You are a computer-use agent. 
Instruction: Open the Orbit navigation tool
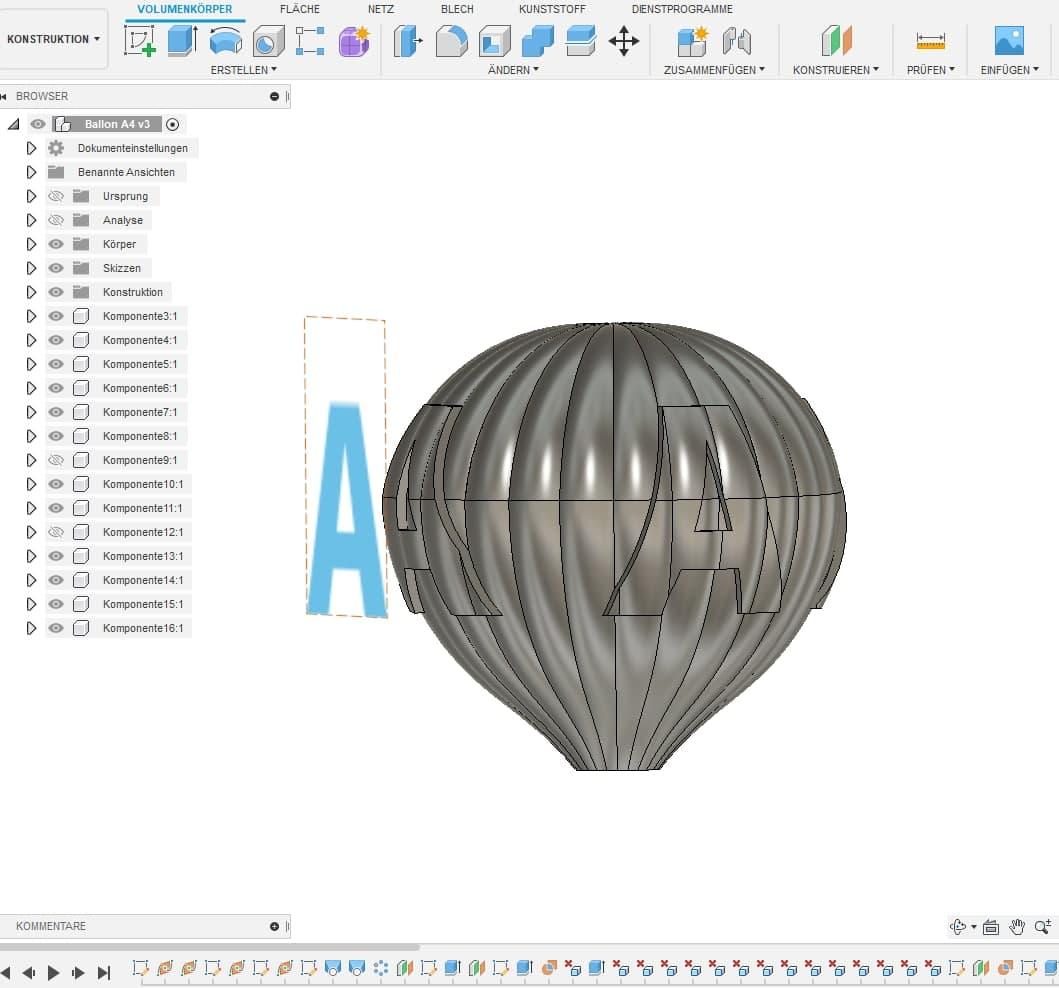click(958, 927)
